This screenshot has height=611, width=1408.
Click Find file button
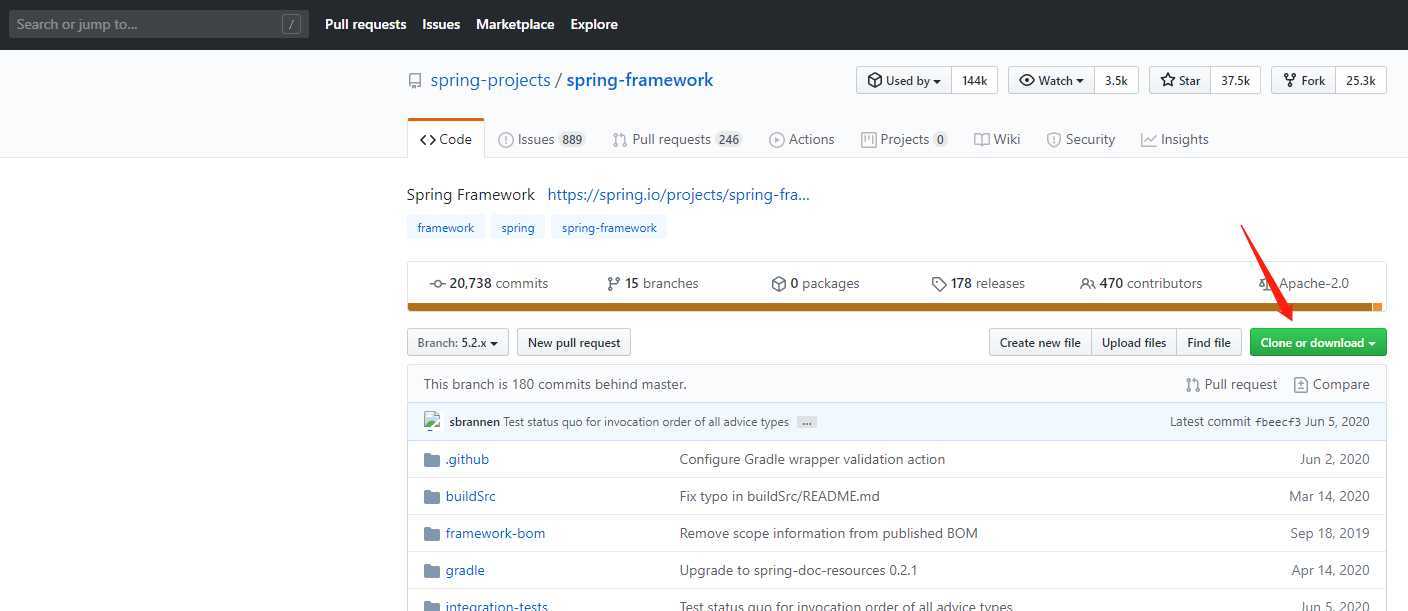pyautogui.click(x=1209, y=343)
